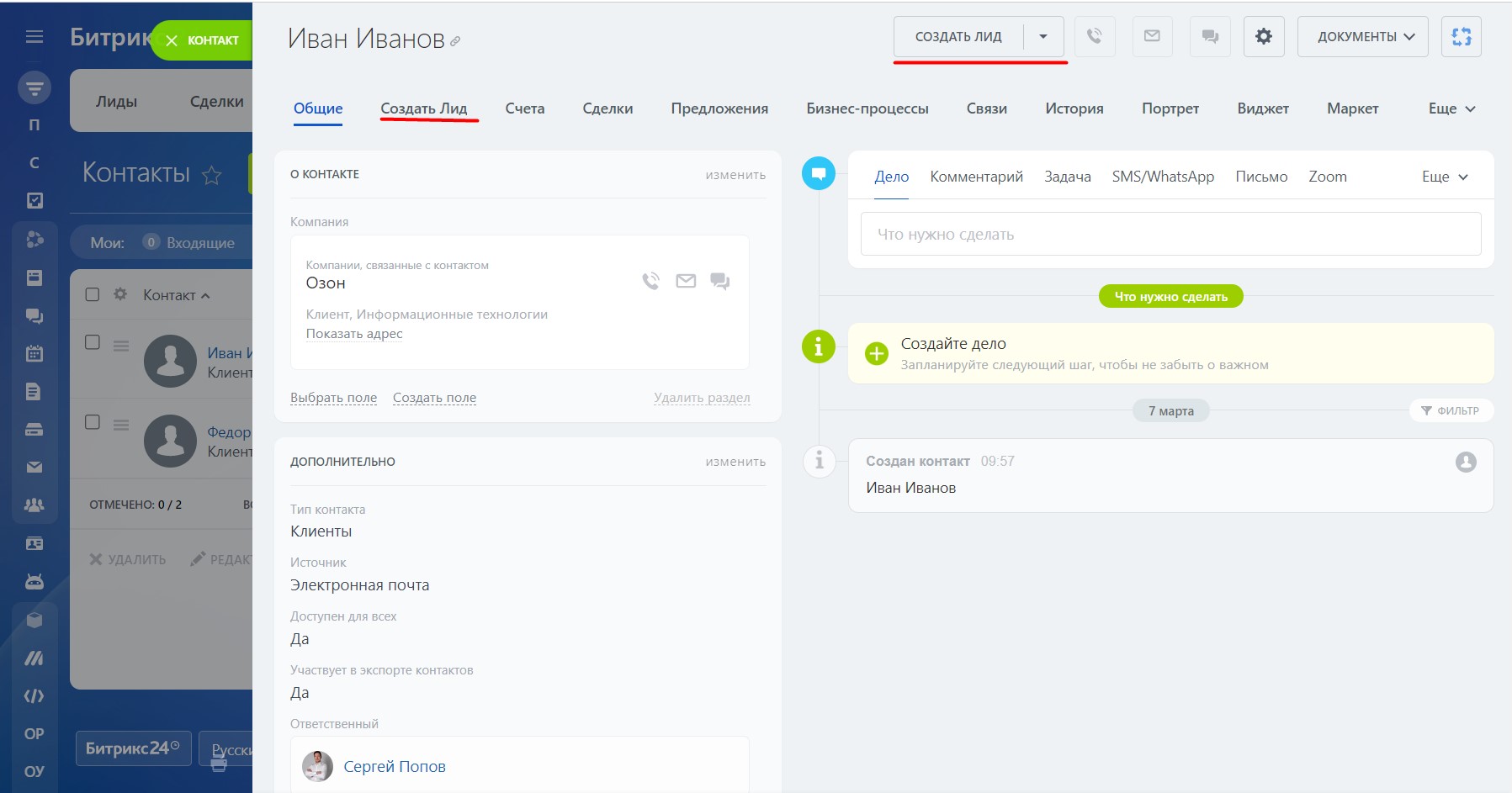Click green plus icon to create activity
Viewport: 1512px width, 793px height.
click(x=876, y=353)
